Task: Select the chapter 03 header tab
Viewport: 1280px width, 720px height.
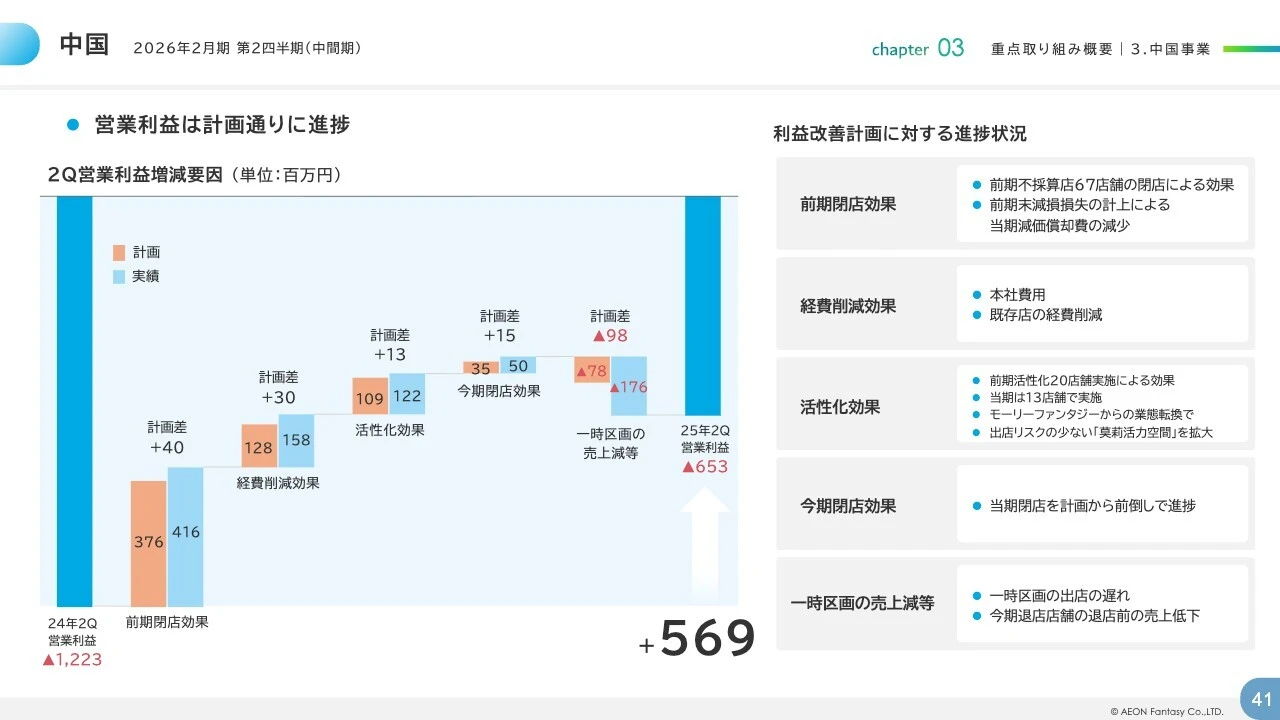Action: 917,47
